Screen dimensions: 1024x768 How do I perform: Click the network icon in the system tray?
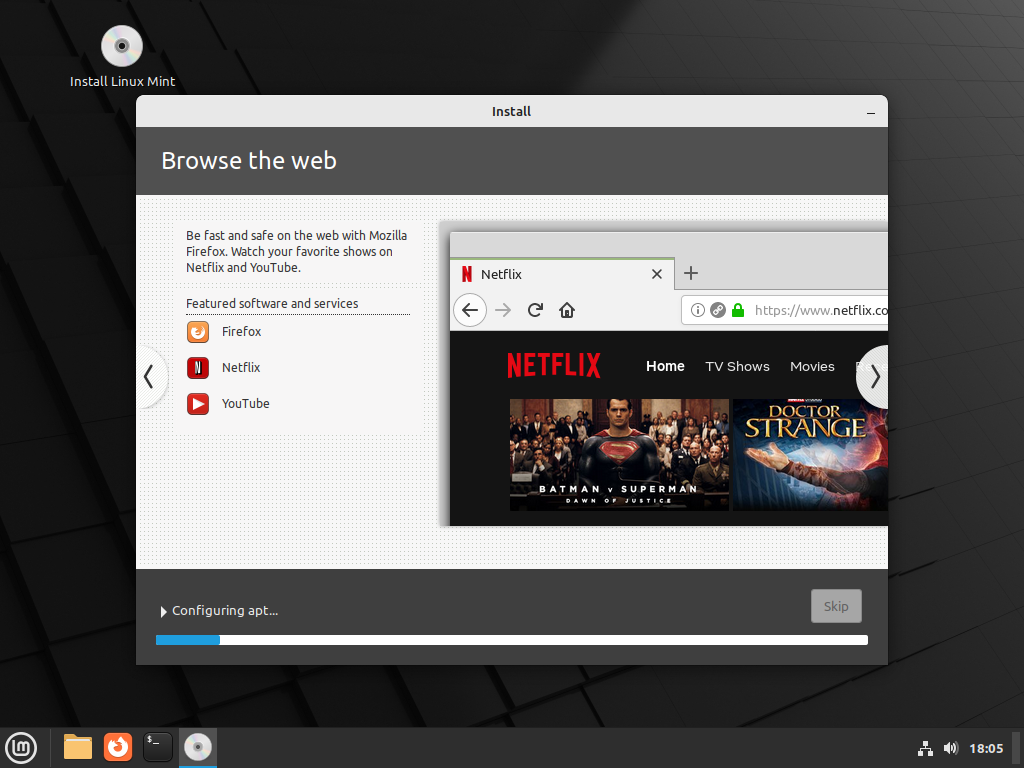click(x=924, y=748)
